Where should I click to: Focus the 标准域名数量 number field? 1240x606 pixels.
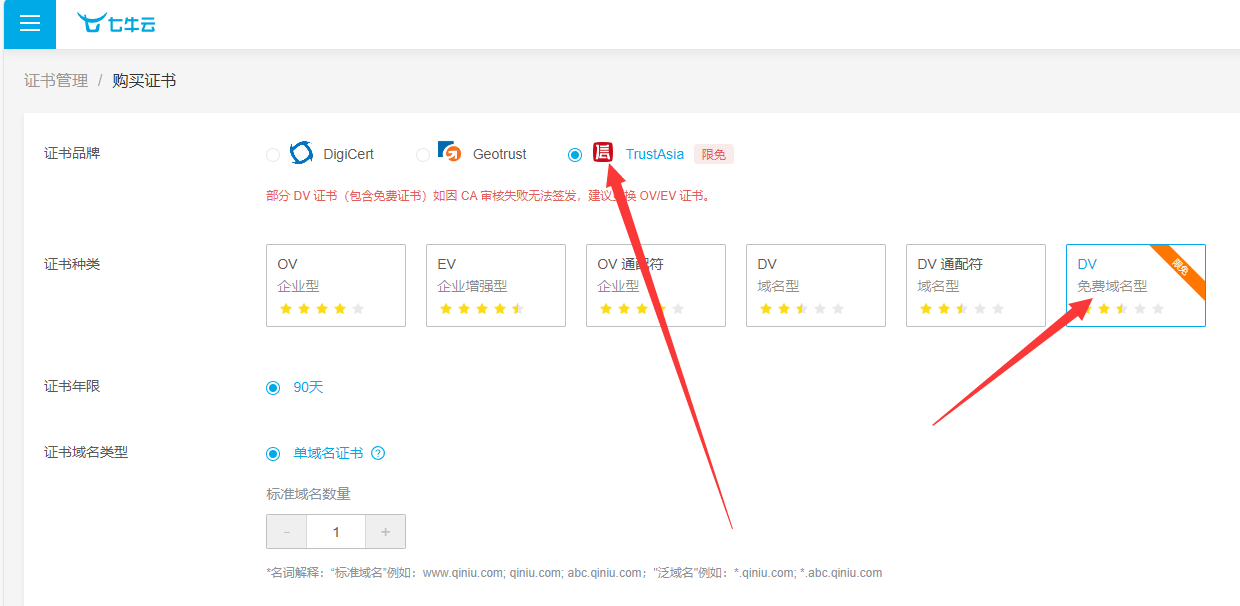tap(336, 532)
